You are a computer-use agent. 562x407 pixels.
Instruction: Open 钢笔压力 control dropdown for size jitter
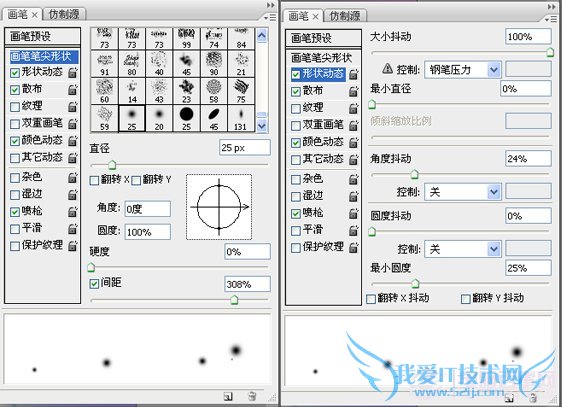tap(494, 70)
